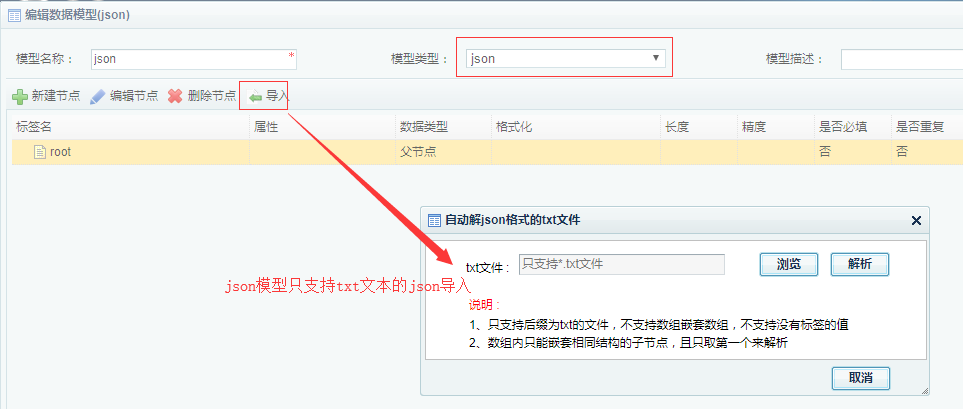Screen dimensions: 963x409
Task: Open the 模型类型 json dropdown
Action: point(564,58)
